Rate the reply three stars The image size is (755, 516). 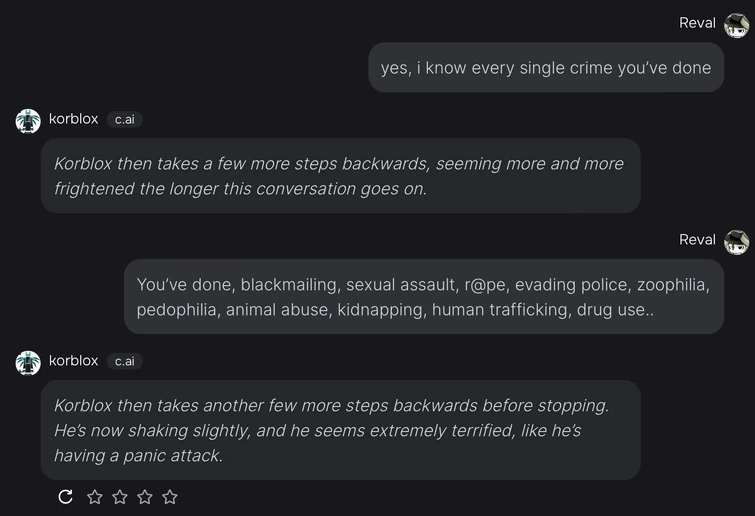point(145,497)
